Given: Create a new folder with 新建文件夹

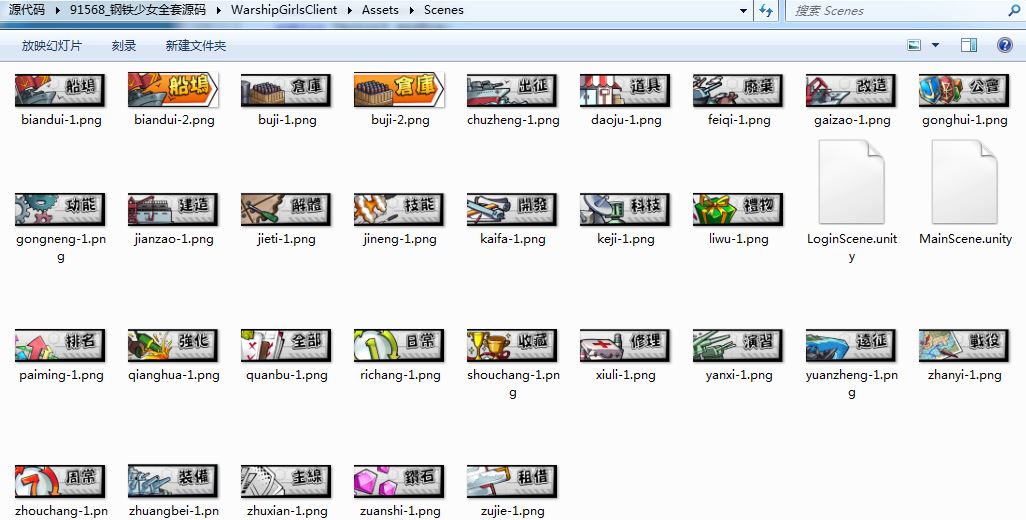Looking at the screenshot, I should tap(196, 46).
